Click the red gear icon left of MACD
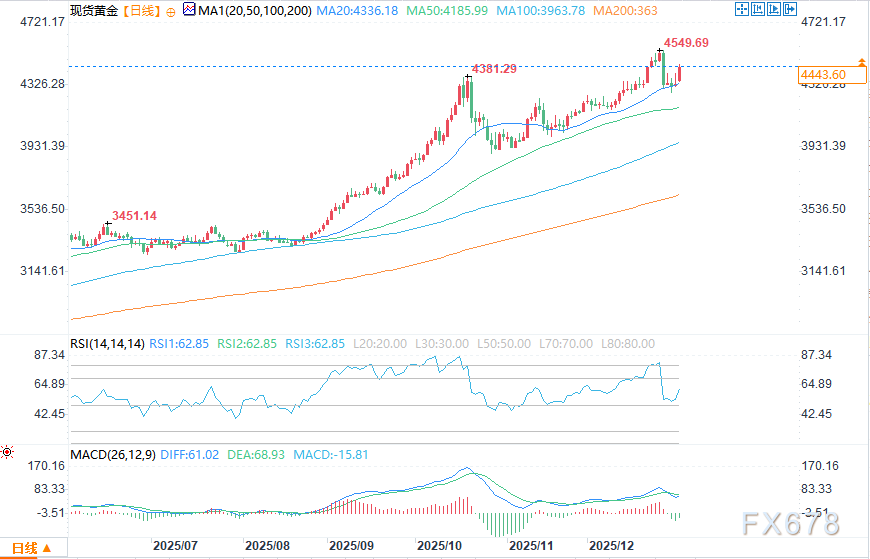 coord(8,453)
